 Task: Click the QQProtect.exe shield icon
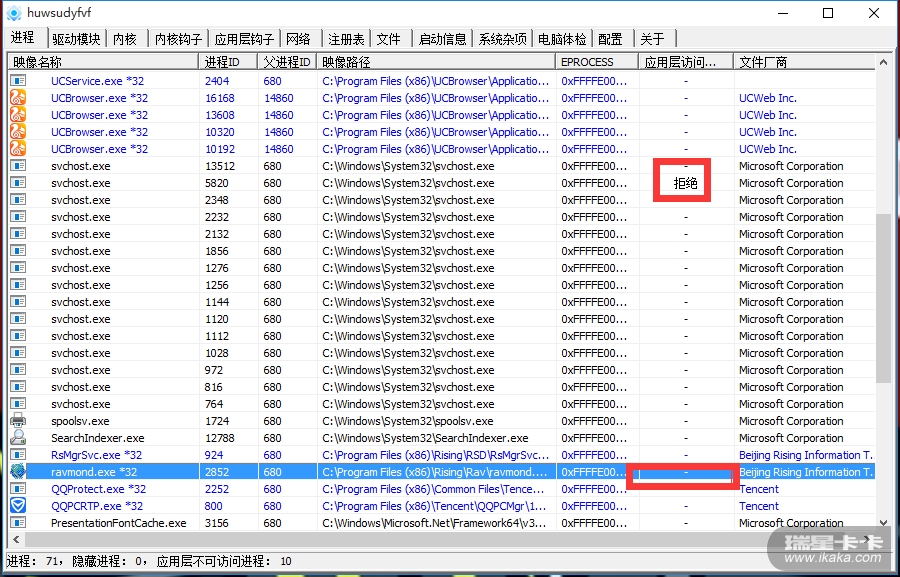coord(18,489)
